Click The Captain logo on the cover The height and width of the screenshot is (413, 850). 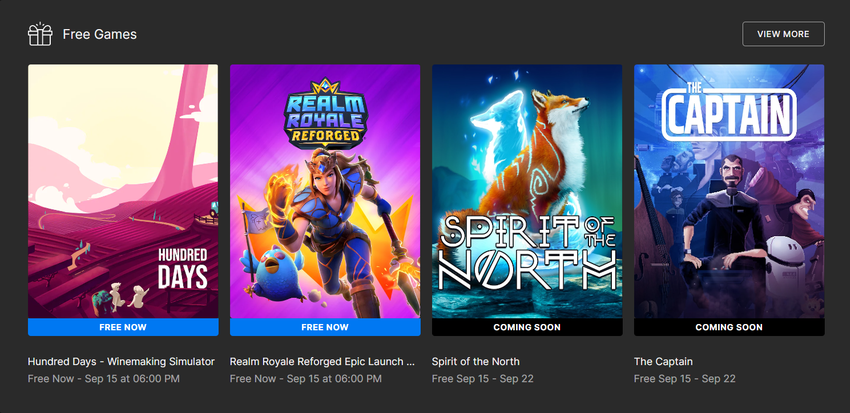(729, 111)
